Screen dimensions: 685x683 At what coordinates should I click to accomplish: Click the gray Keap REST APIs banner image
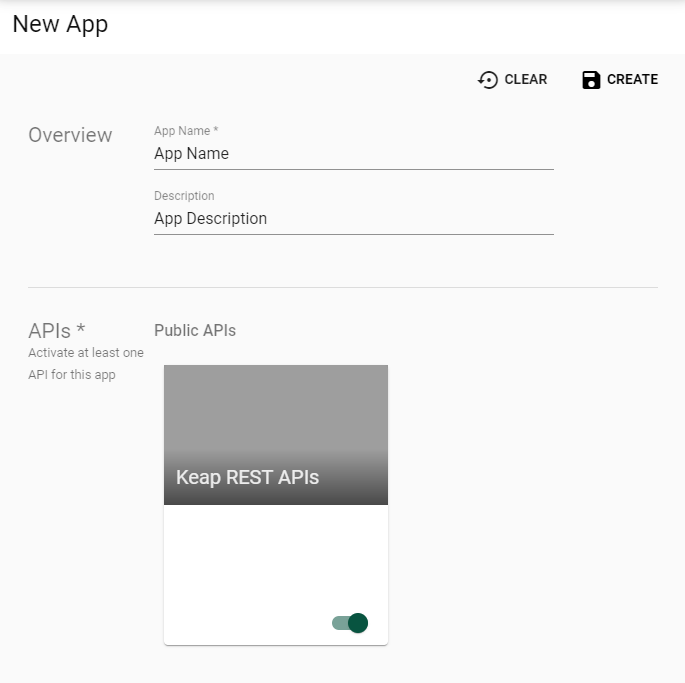(x=276, y=435)
